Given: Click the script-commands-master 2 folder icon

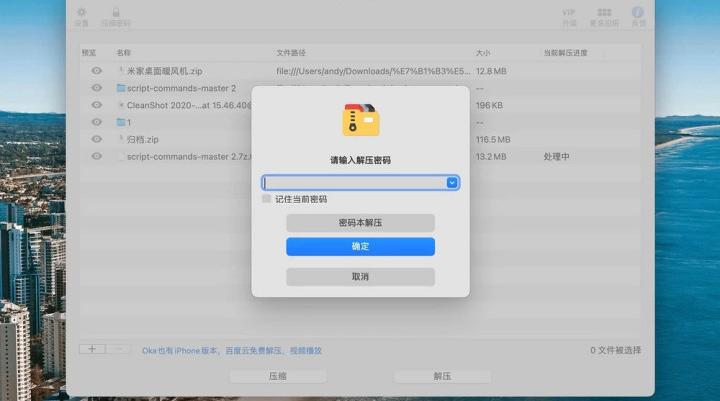Looking at the screenshot, I should click(x=121, y=88).
